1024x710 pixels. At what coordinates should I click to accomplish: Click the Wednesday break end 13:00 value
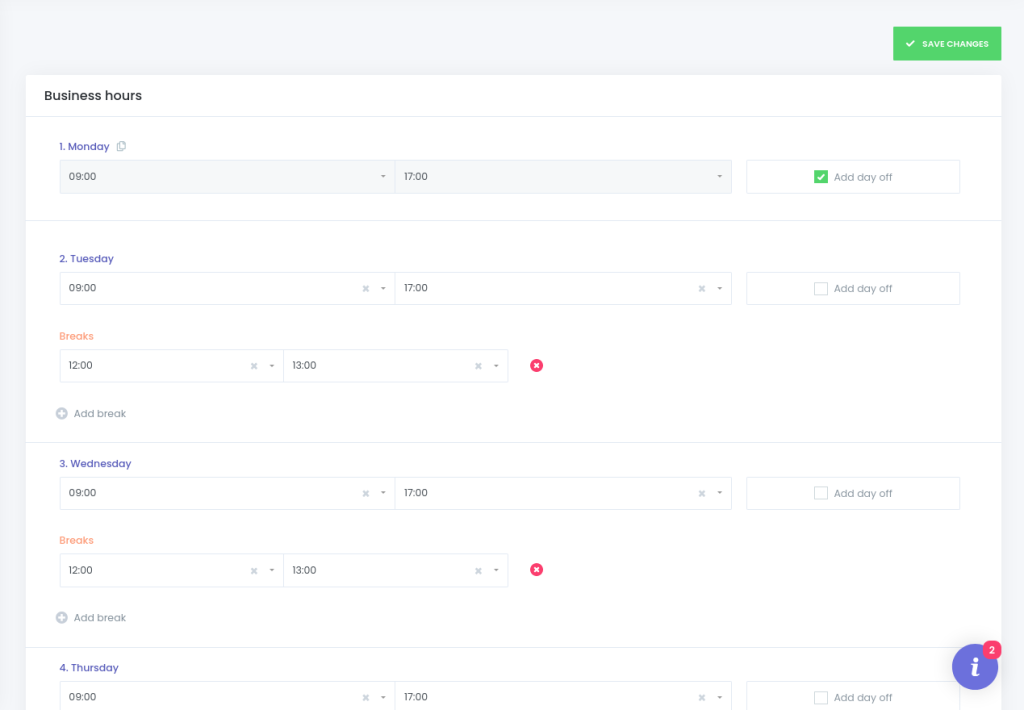tap(304, 570)
